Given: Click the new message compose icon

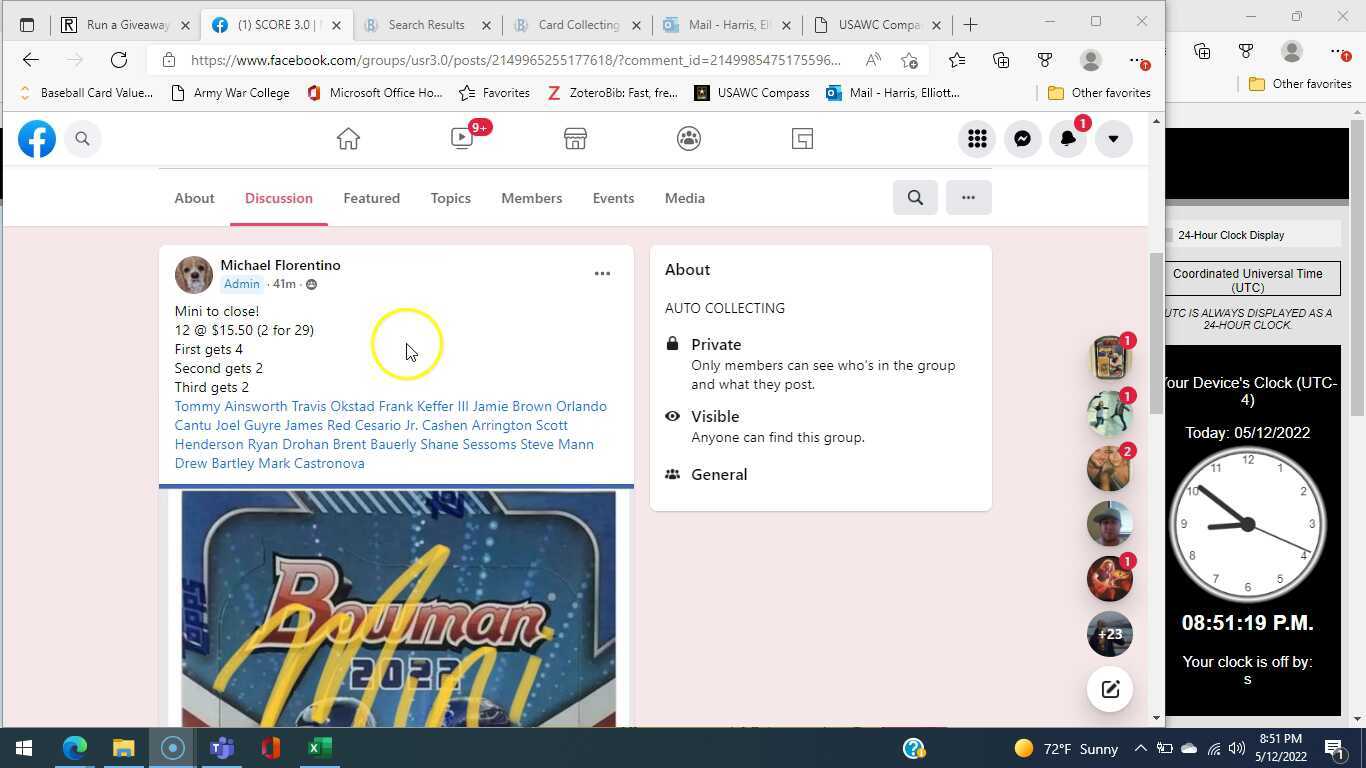Looking at the screenshot, I should tap(1109, 689).
